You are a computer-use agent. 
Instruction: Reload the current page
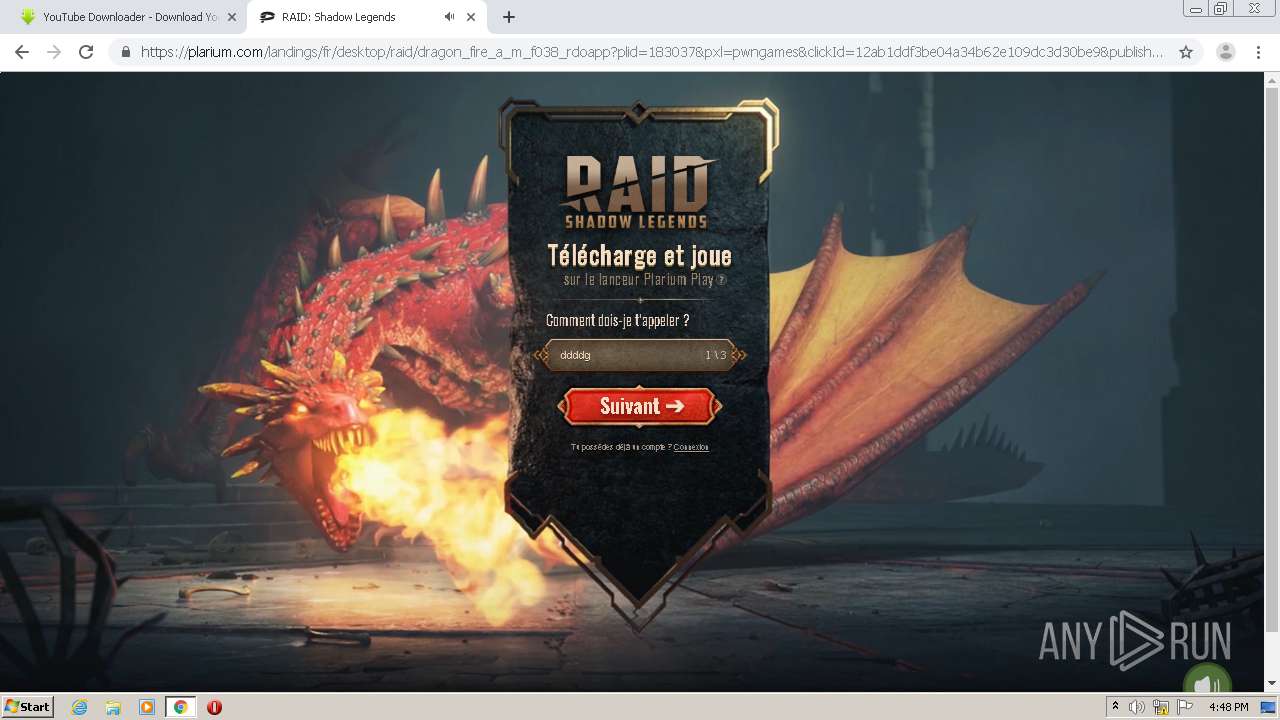tap(86, 52)
